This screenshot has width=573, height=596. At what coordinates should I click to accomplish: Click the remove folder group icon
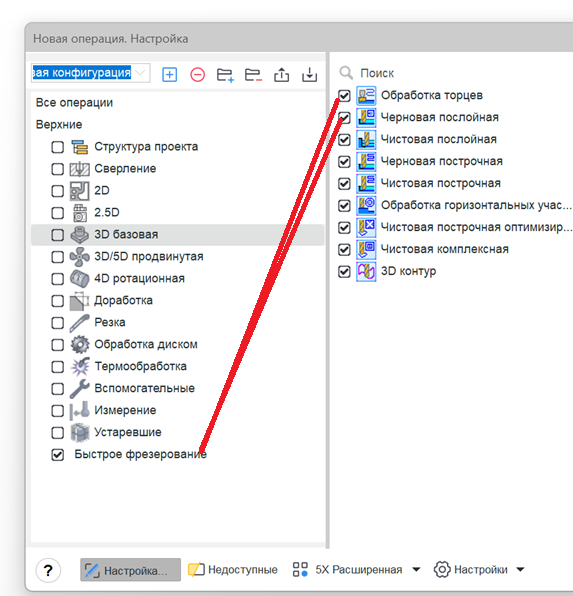coord(253,75)
